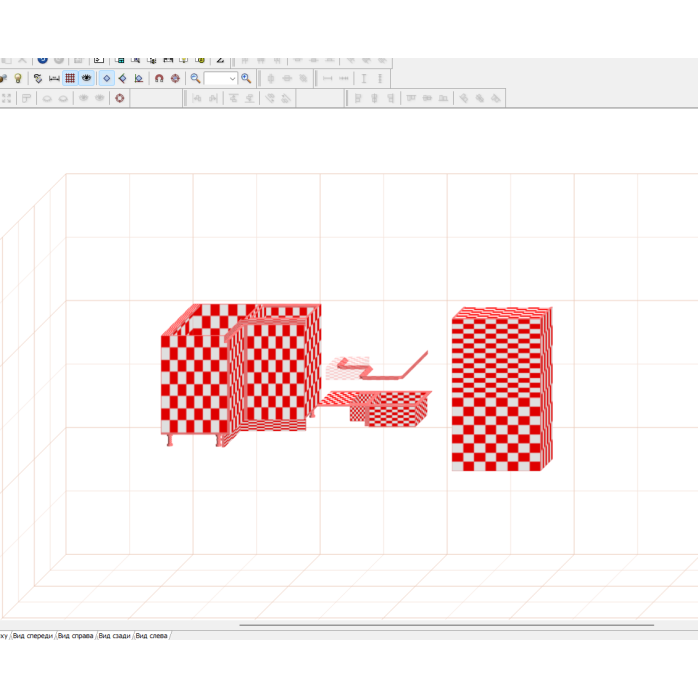This screenshot has width=698, height=698.
Task: Click the align right edges icon
Action: point(390,98)
